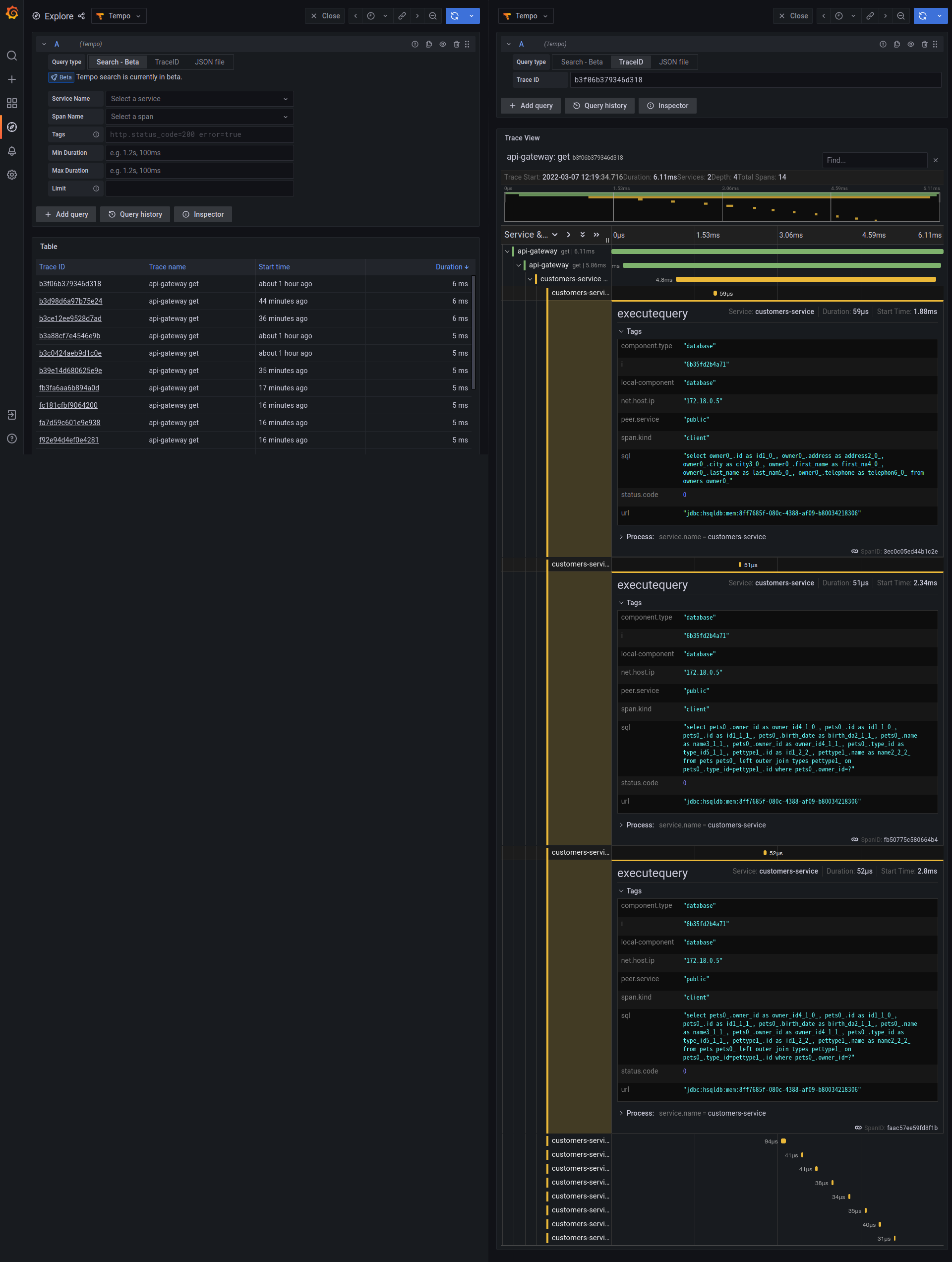Screen dimensions: 952x1262
Task: Open the Alerting bell icon in sidebar
Action: 11,151
